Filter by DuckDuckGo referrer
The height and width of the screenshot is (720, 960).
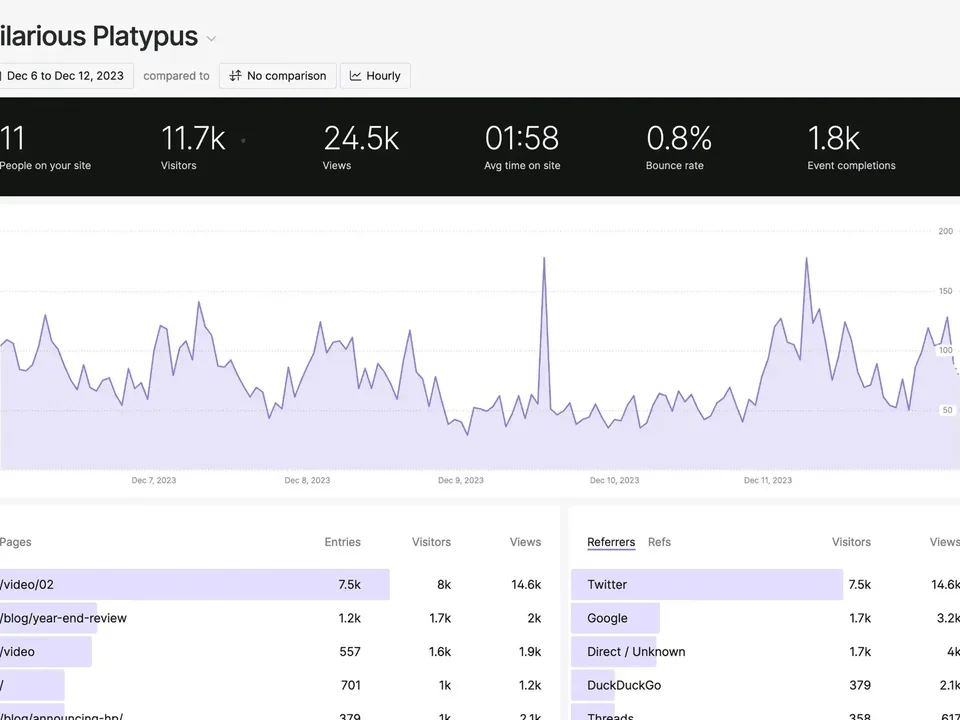coord(765,685)
